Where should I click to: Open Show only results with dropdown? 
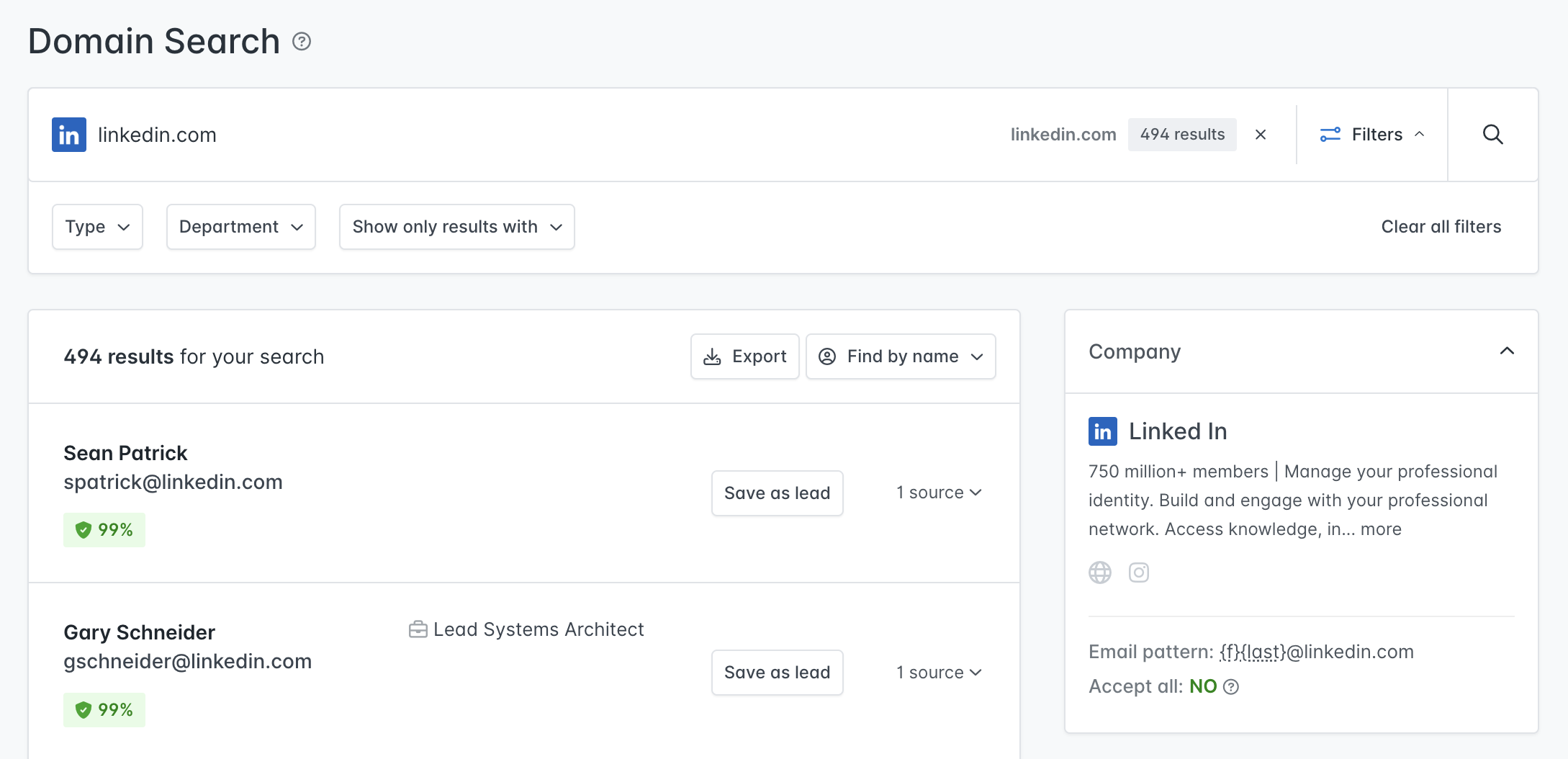tap(457, 227)
